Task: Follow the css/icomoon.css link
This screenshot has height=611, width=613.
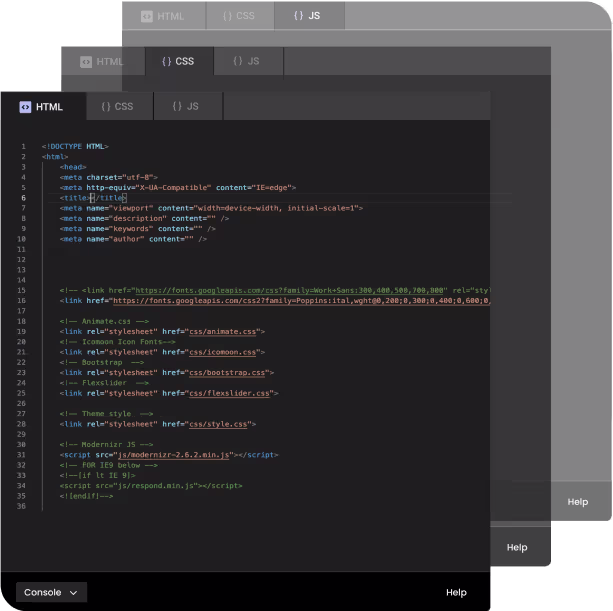Action: 222,352
